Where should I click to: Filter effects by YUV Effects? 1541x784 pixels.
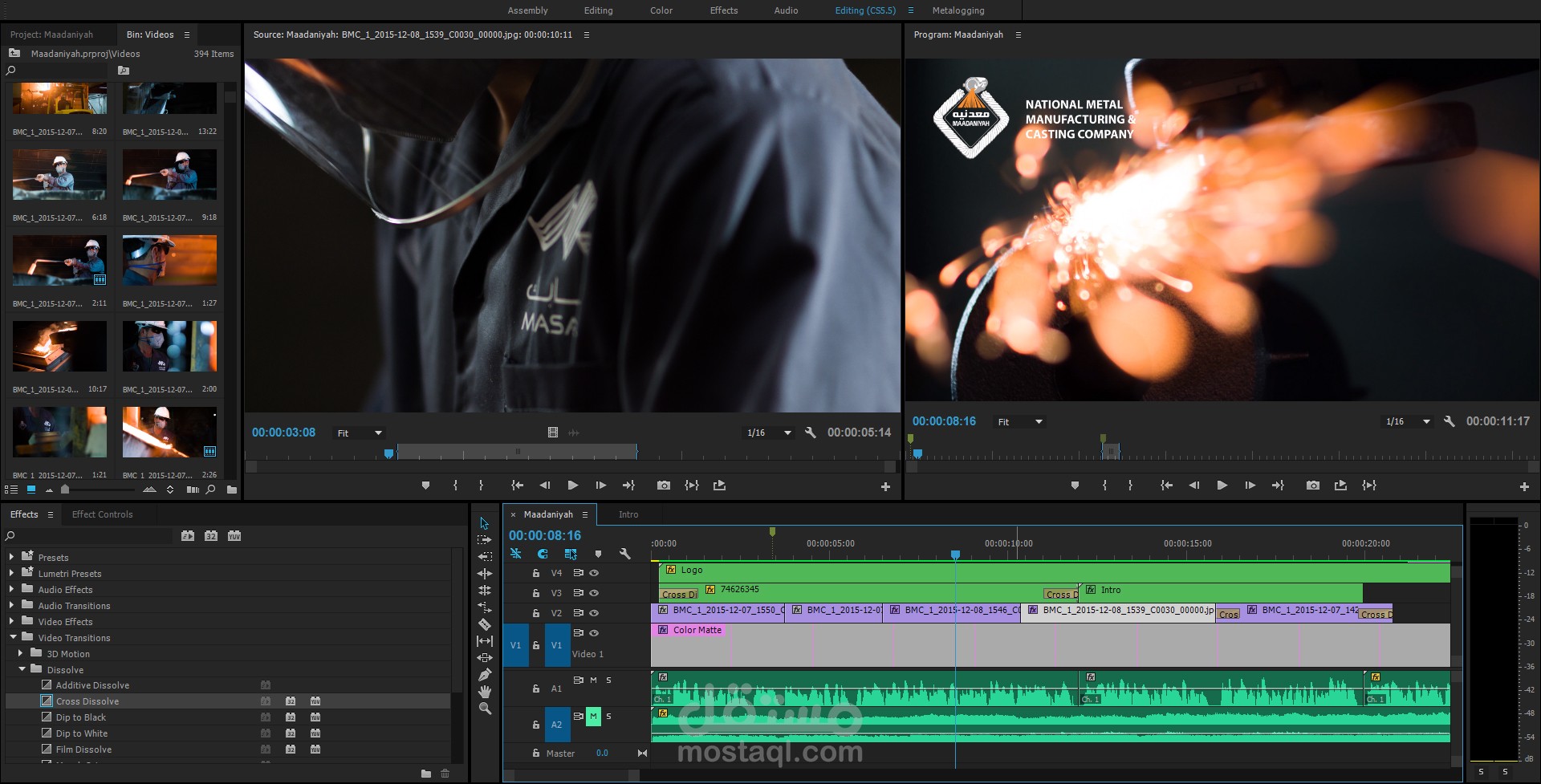pyautogui.click(x=234, y=536)
